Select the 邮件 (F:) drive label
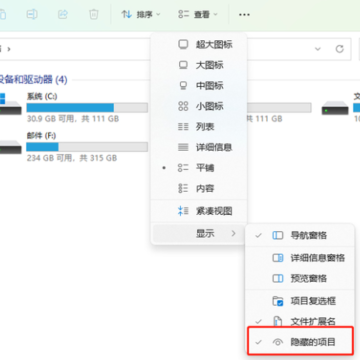The height and width of the screenshot is (360, 360). click(x=41, y=135)
